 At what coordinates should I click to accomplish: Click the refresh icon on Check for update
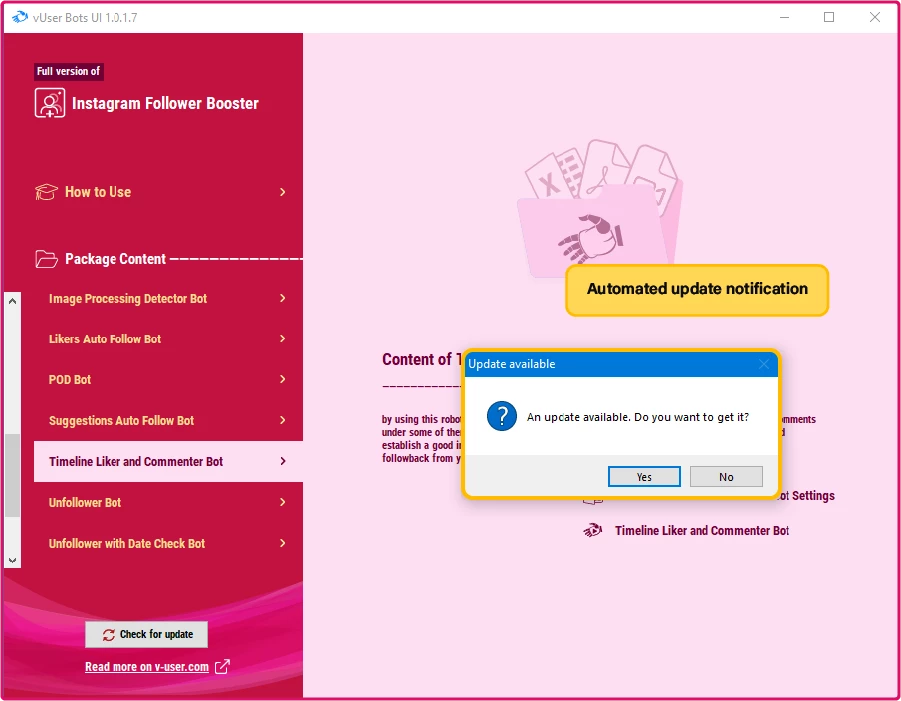pos(109,634)
